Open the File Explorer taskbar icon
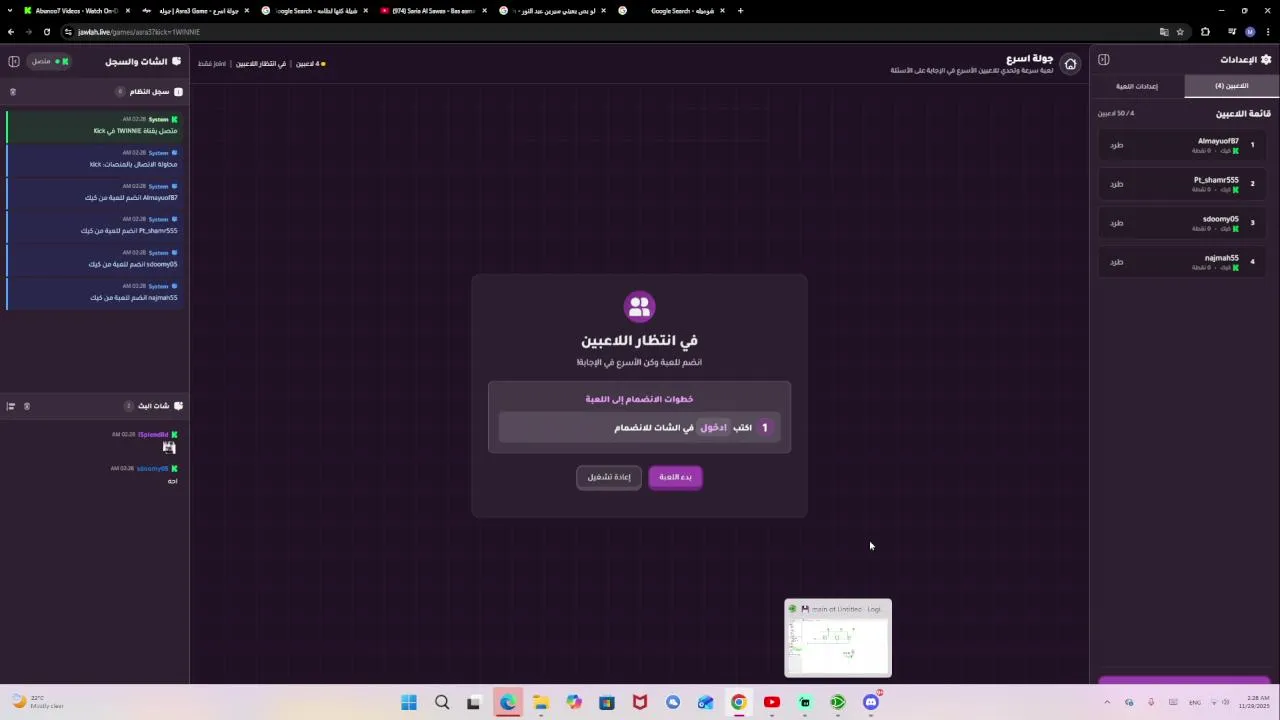Image resolution: width=1280 pixels, height=720 pixels. point(541,702)
